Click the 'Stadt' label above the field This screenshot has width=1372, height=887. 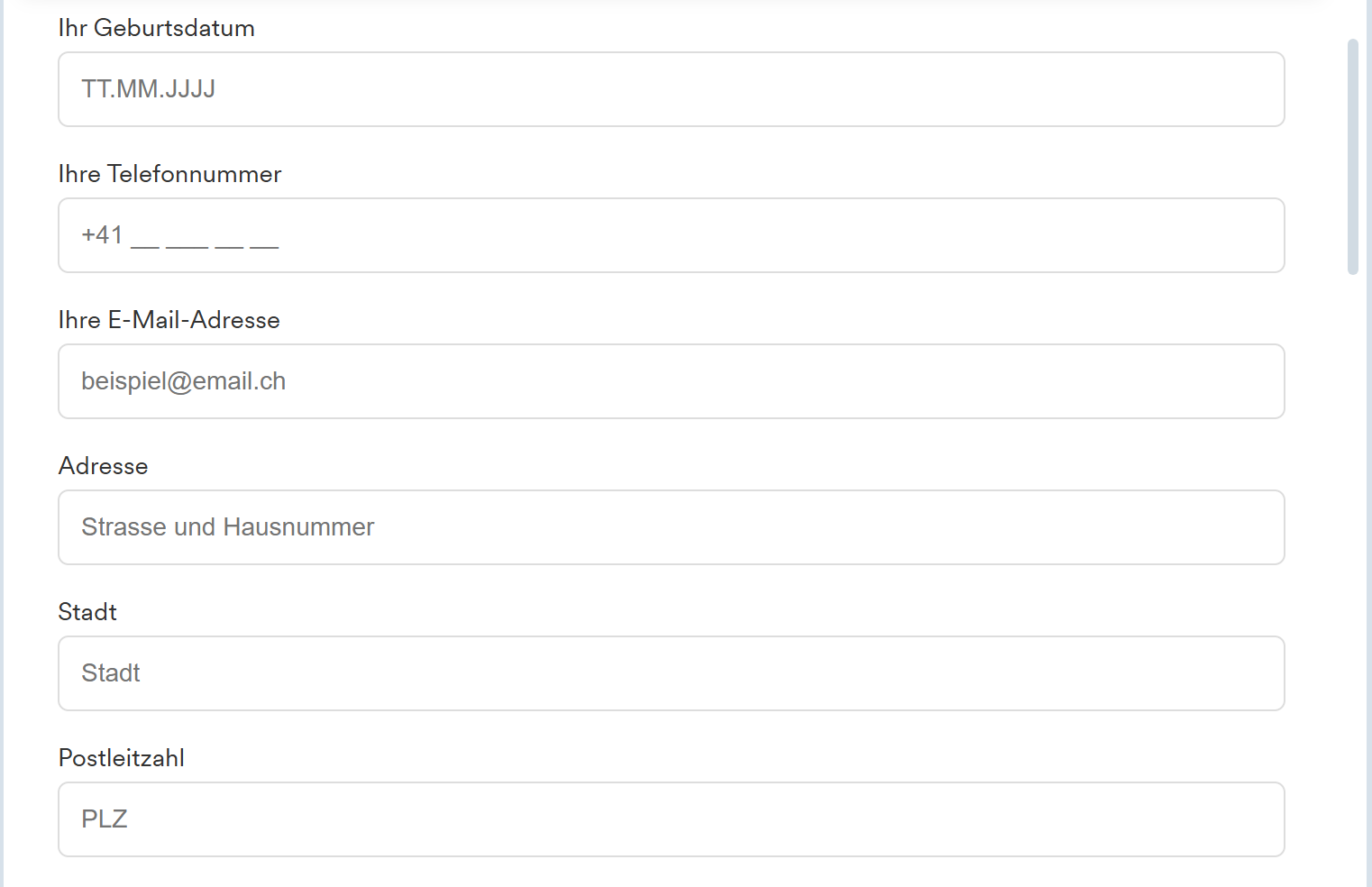(x=87, y=612)
